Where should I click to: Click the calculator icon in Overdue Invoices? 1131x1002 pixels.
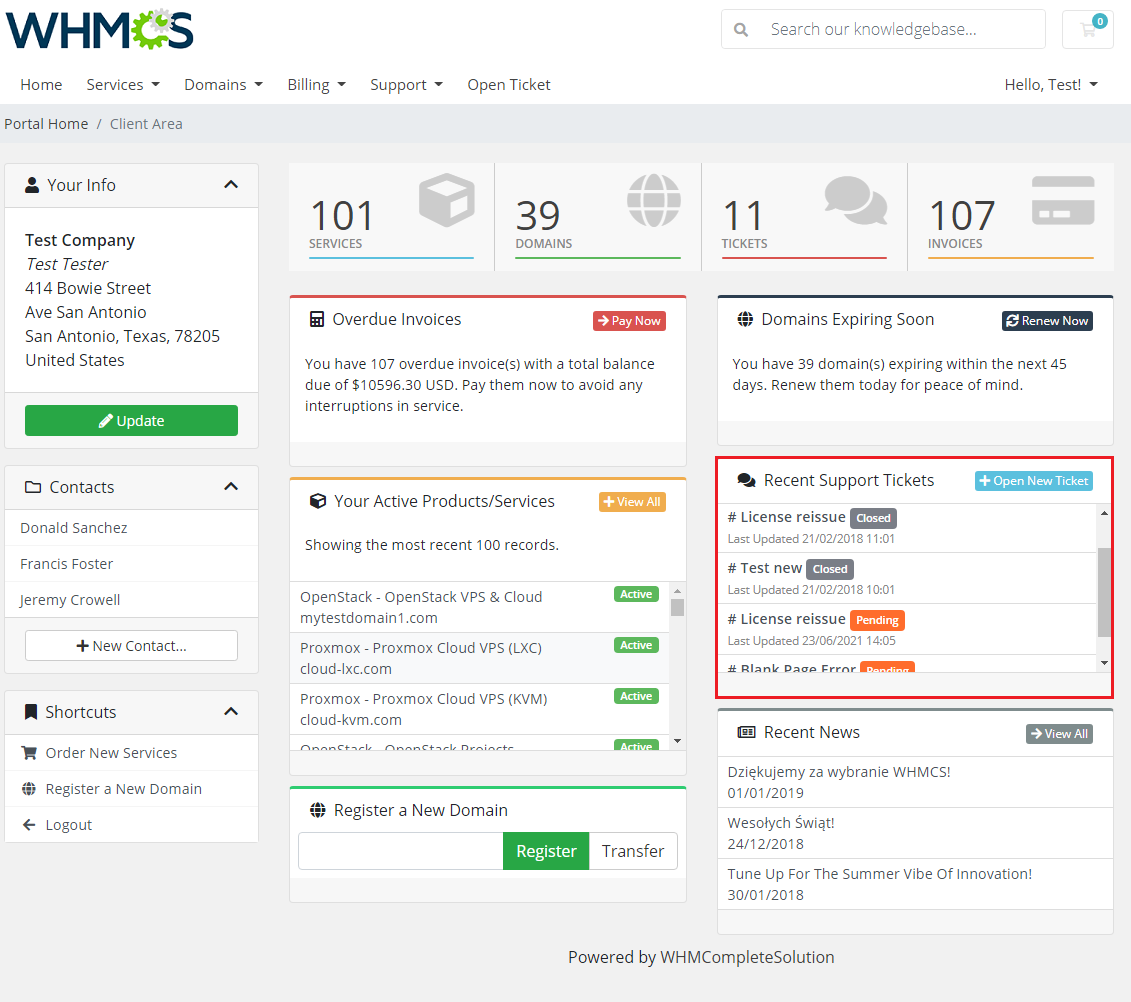[317, 319]
